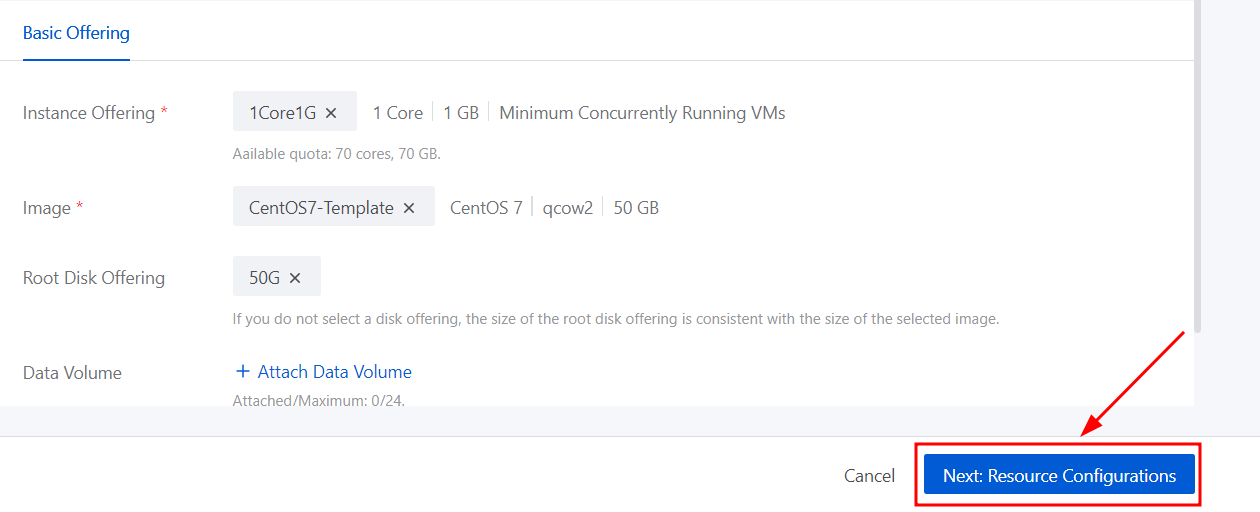Click the available quota hint text
This screenshot has width=1260, height=512.
(336, 154)
